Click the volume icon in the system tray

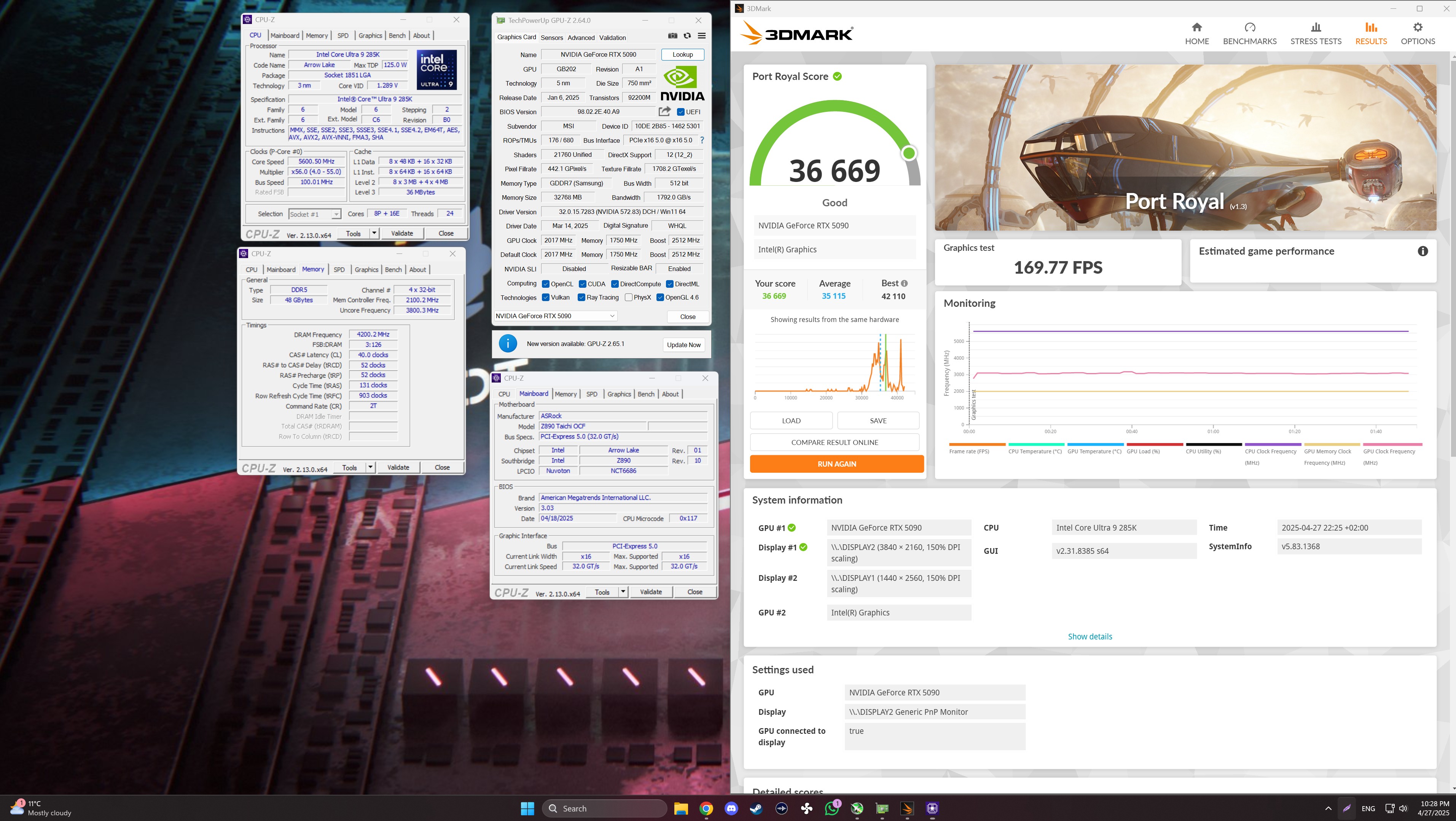[1403, 808]
